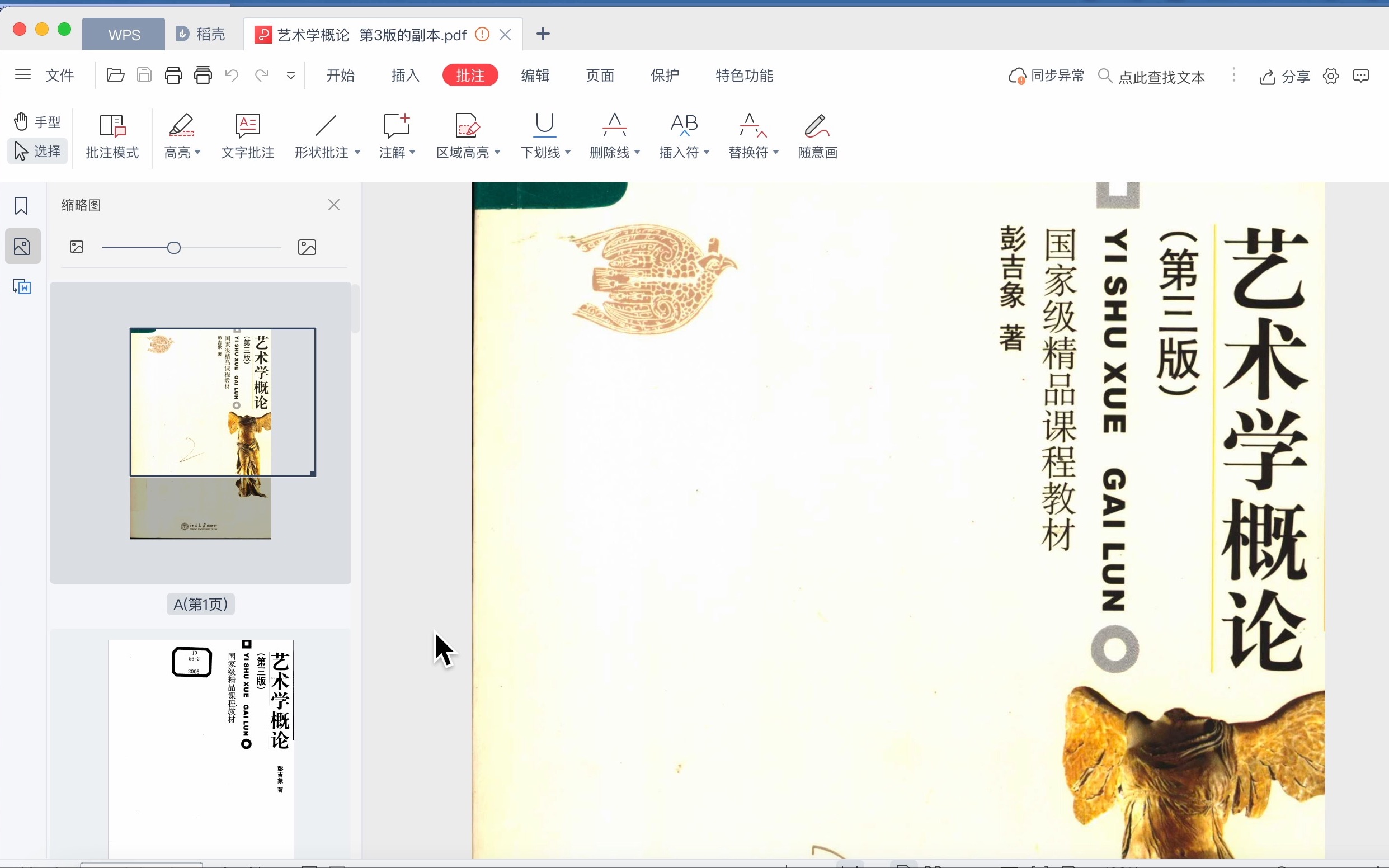Expand the 插入符 dropdown arrow
The image size is (1389, 868).
[708, 152]
